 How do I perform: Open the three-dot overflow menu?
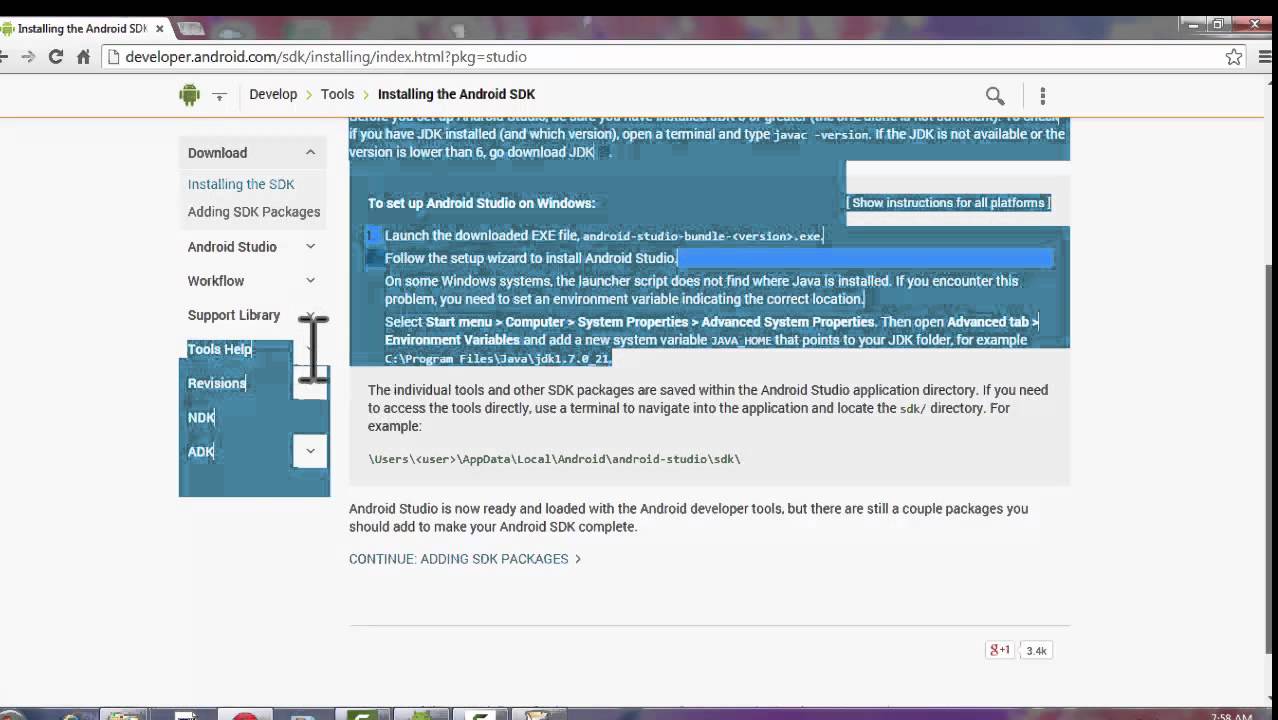(1042, 95)
